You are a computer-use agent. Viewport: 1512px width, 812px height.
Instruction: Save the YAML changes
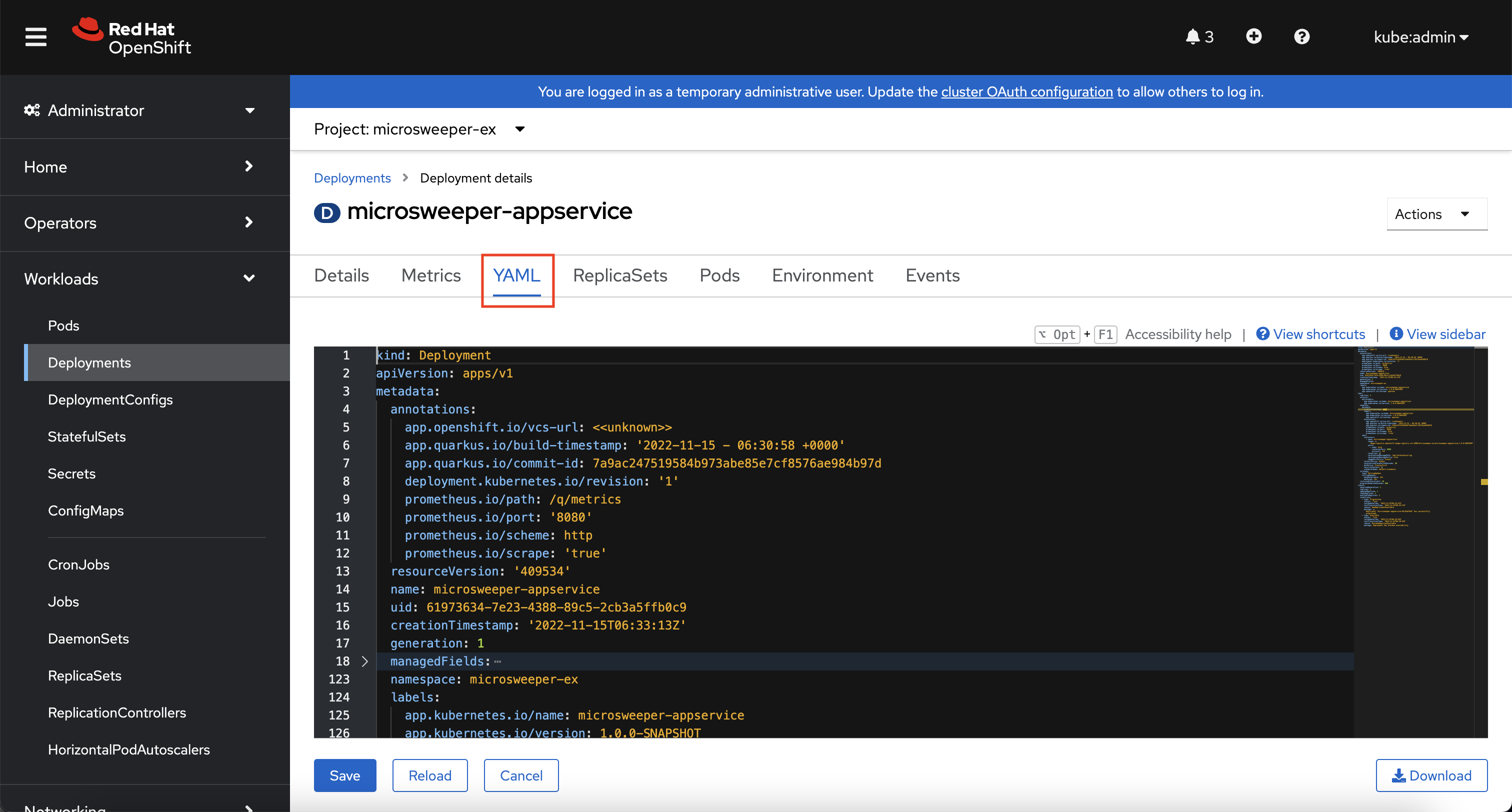coord(345,775)
